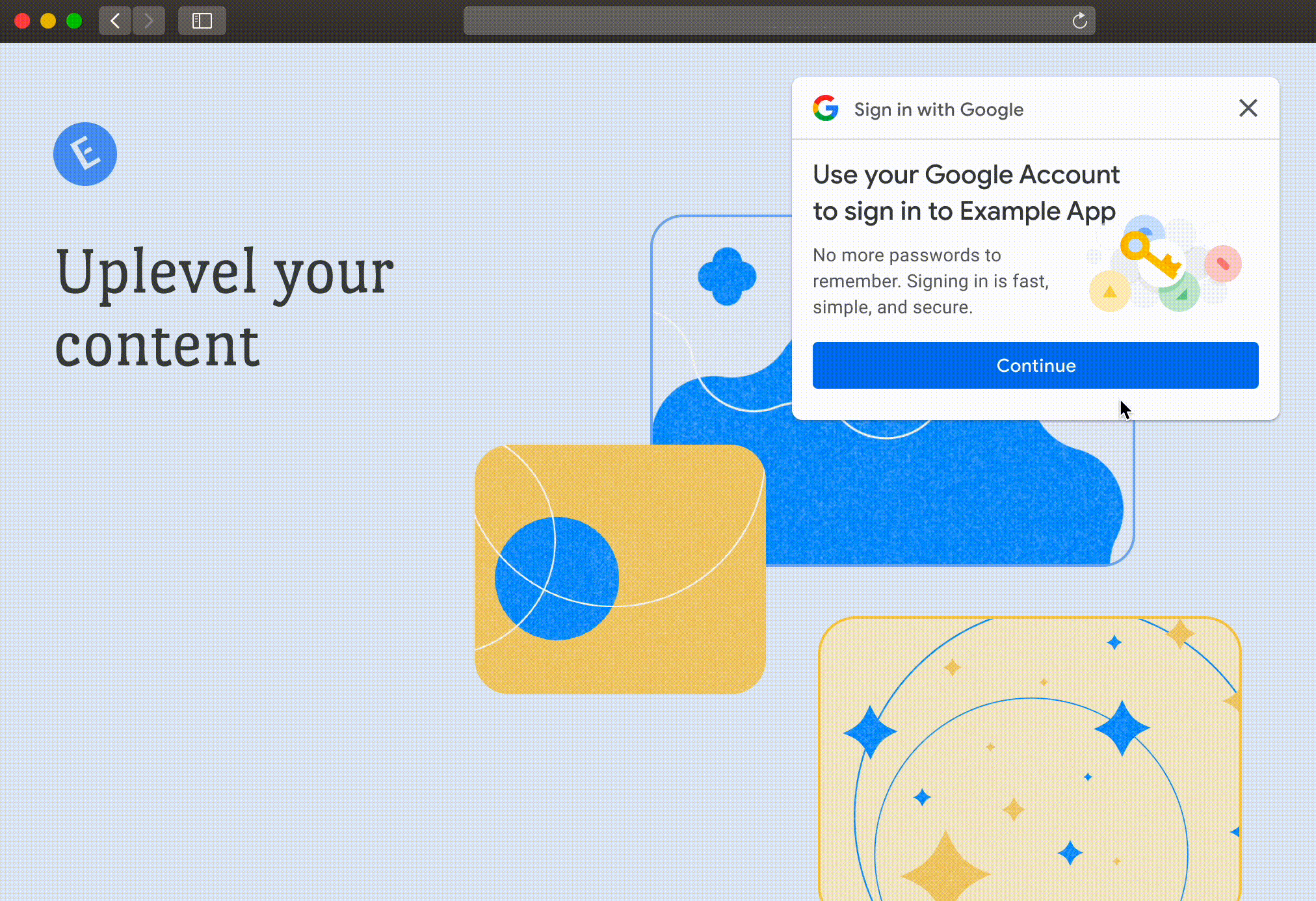The height and width of the screenshot is (901, 1316).
Task: Click the red window close button
Action: click(22, 21)
